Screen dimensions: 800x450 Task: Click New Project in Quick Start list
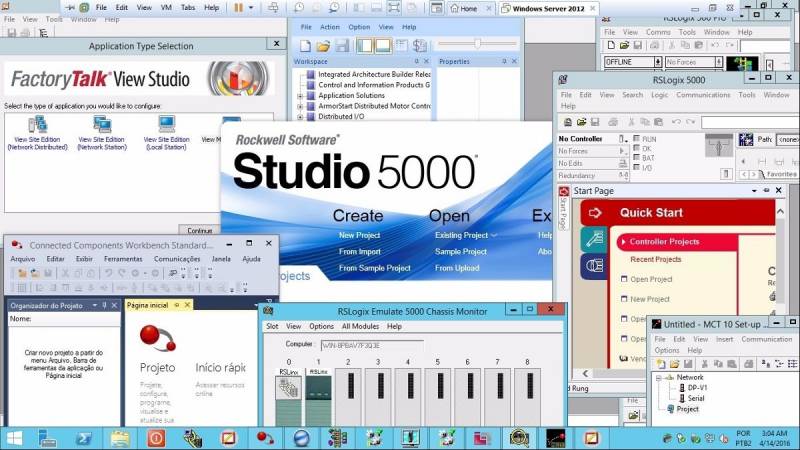pyautogui.click(x=649, y=299)
